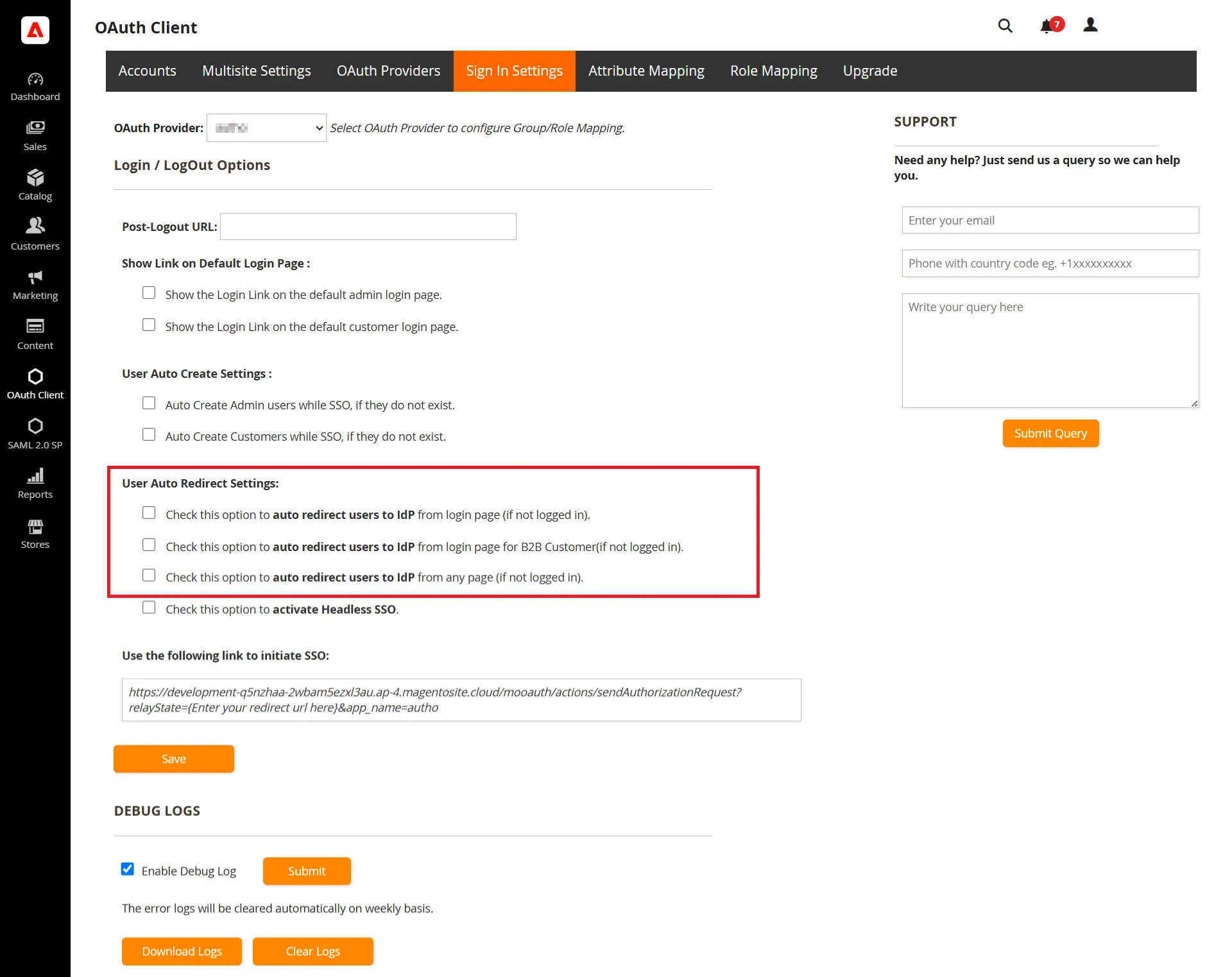Viewport: 1232px width, 977px height.
Task: Open the admin user account icon
Action: (x=1090, y=25)
